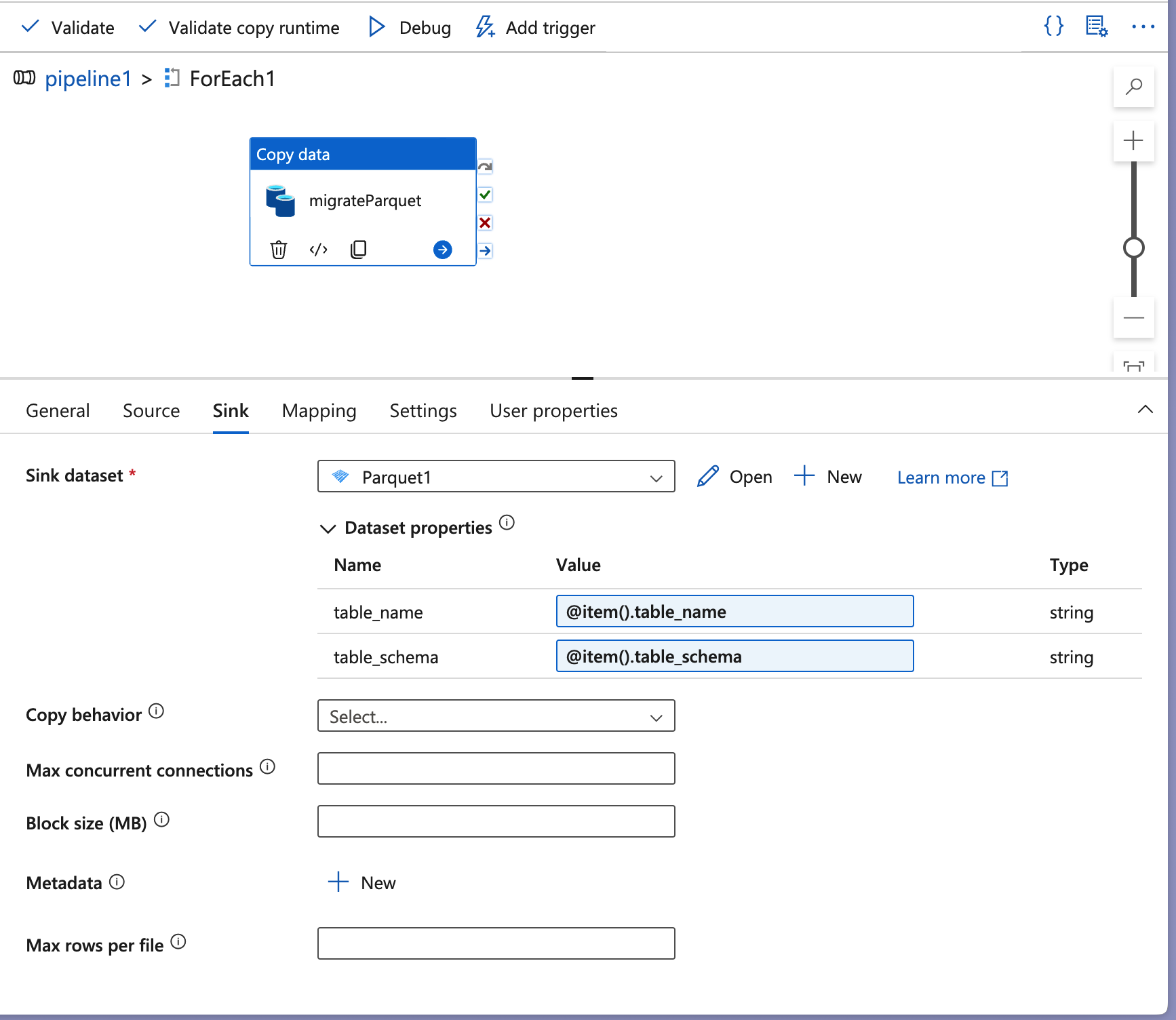1176x1020 pixels.
Task: Follow the Learn more link
Action: 953,478
